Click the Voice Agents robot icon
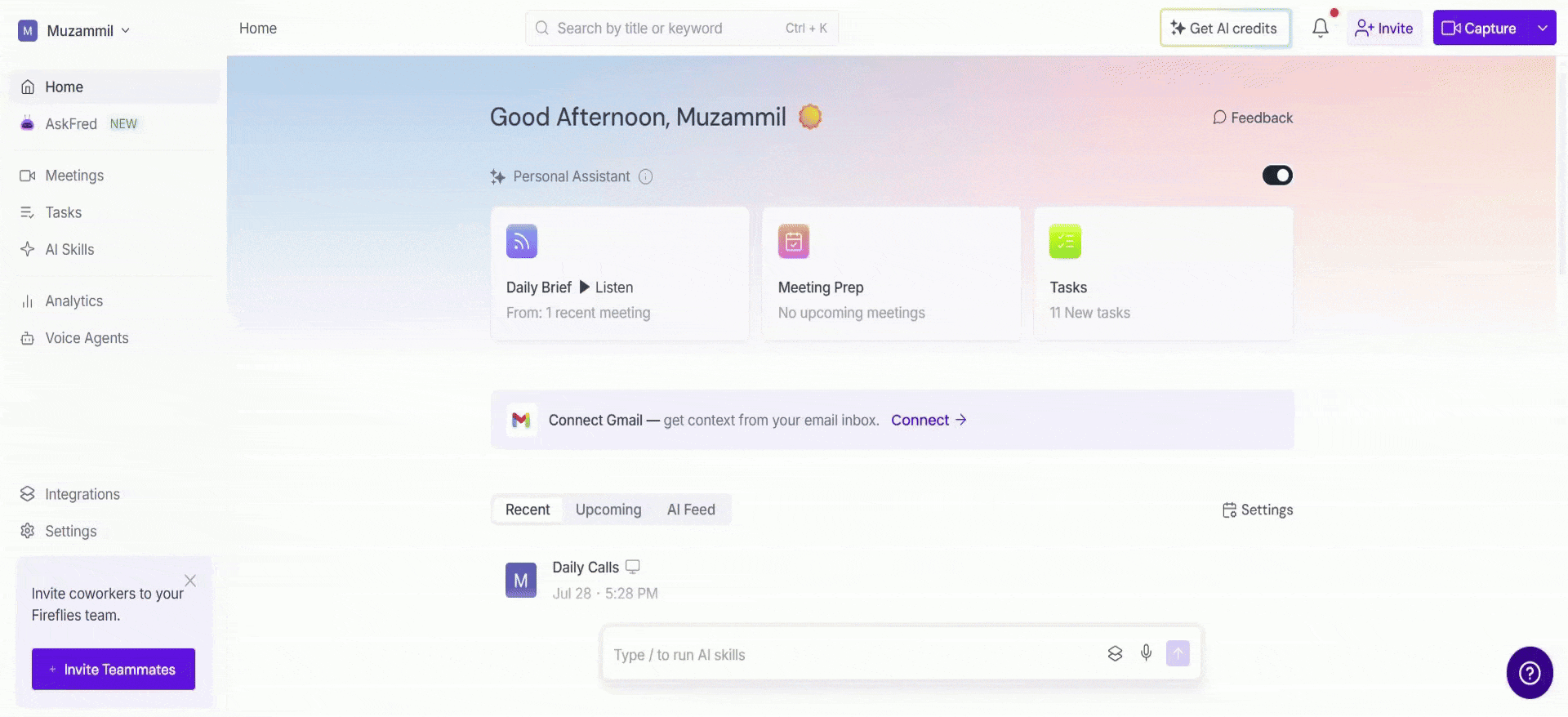Viewport: 1568px width, 717px height. point(28,338)
